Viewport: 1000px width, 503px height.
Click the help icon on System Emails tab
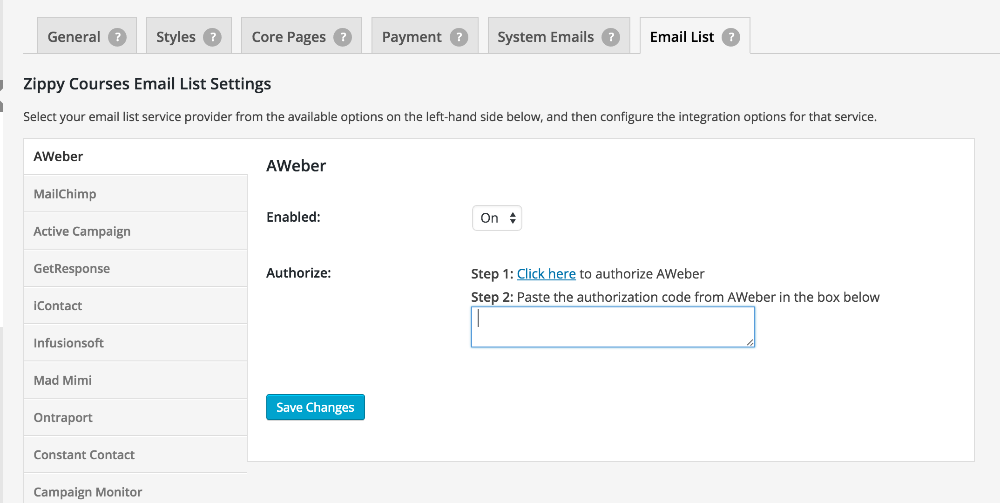coord(610,37)
